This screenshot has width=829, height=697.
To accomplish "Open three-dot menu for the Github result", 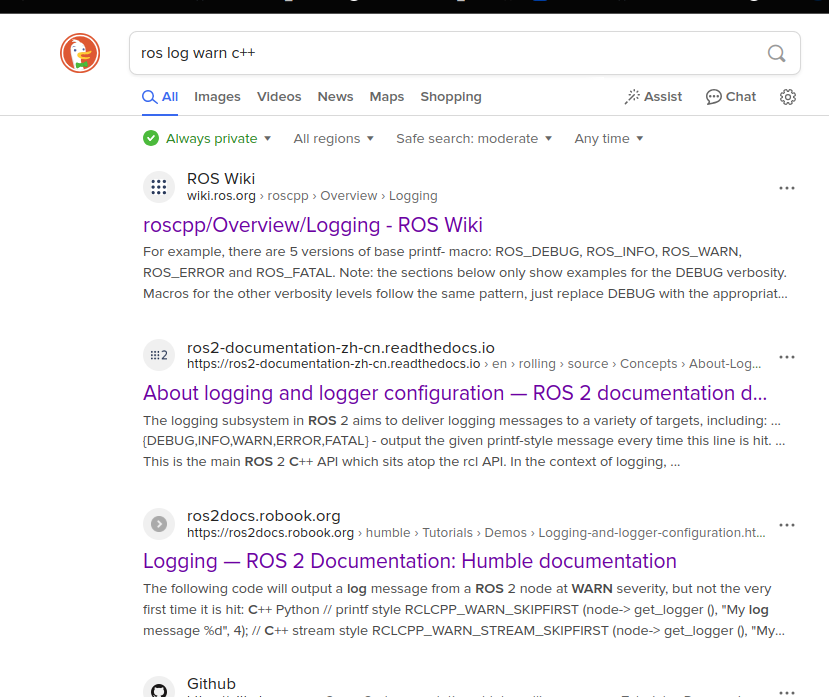I will pos(787,692).
